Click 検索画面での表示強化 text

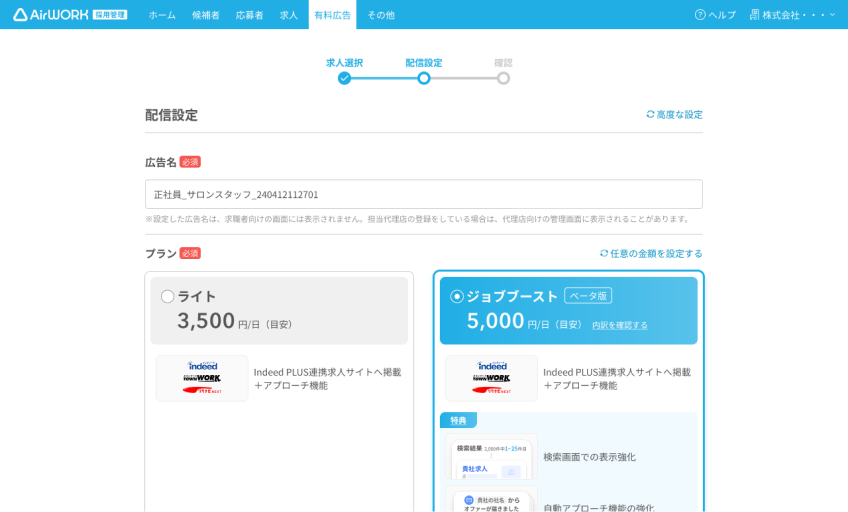[x=589, y=457]
